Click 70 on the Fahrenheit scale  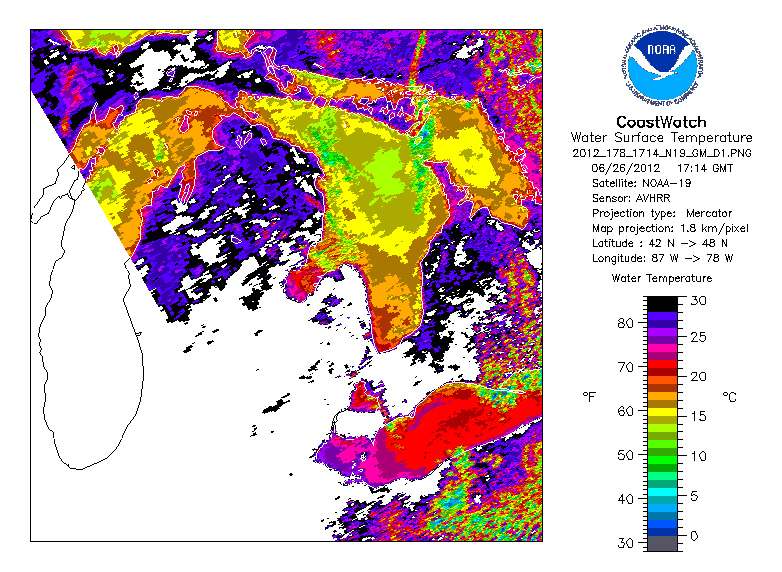(x=625, y=367)
